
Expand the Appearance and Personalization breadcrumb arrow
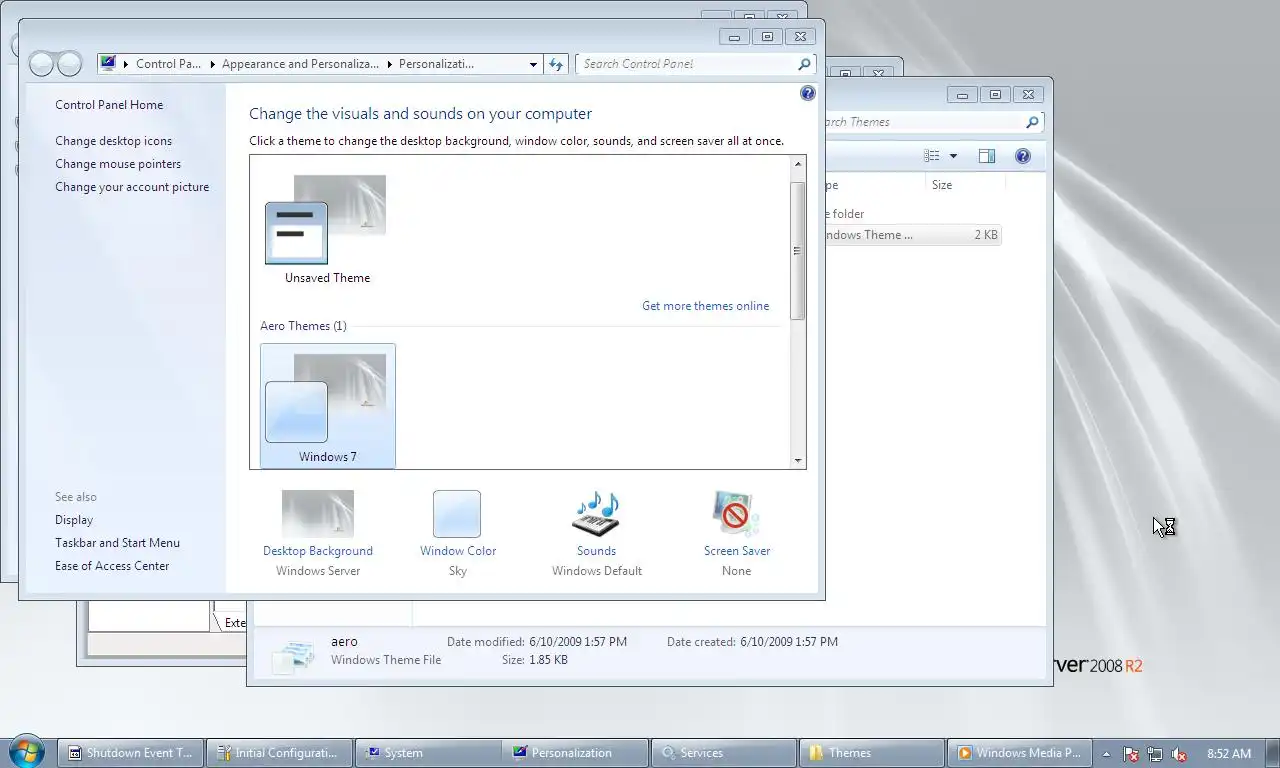click(x=389, y=64)
